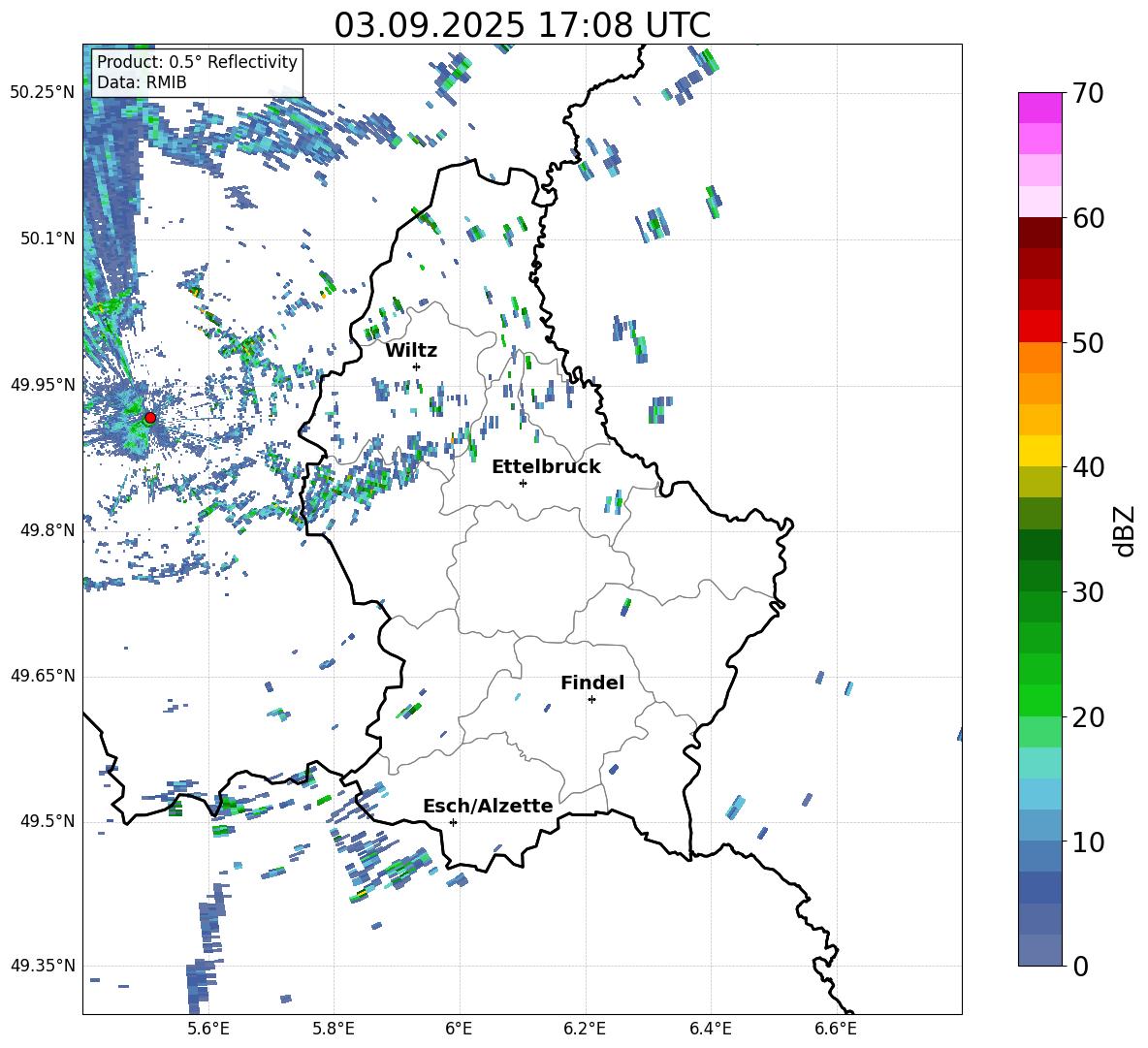Click the latitude label 49.35°N

pyautogui.click(x=43, y=966)
